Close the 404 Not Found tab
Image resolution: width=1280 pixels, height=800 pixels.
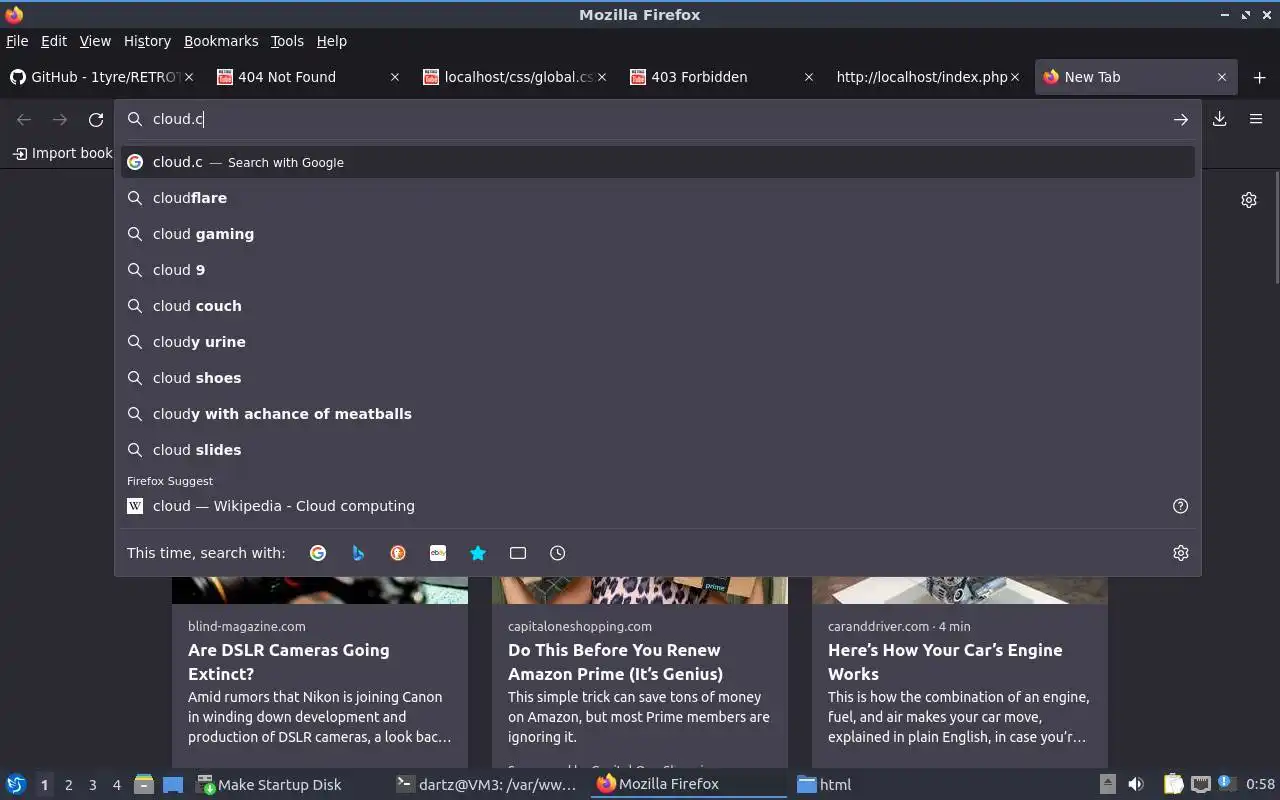tap(395, 77)
